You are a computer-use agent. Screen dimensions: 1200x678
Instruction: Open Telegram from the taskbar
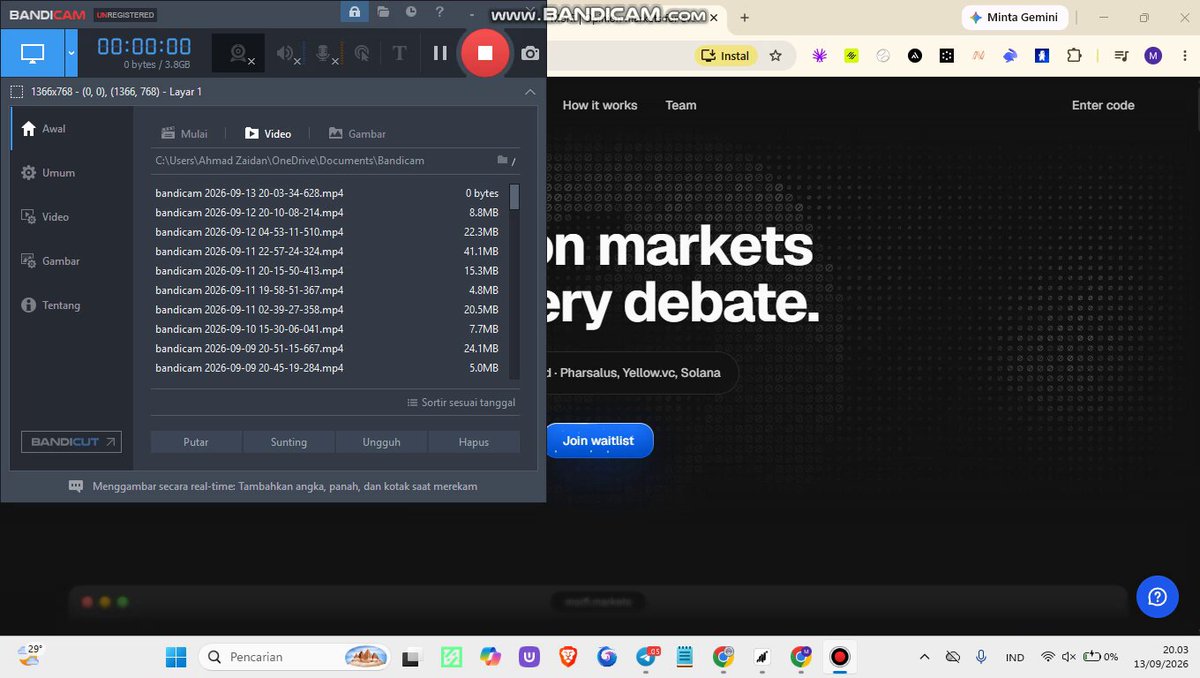pos(648,657)
